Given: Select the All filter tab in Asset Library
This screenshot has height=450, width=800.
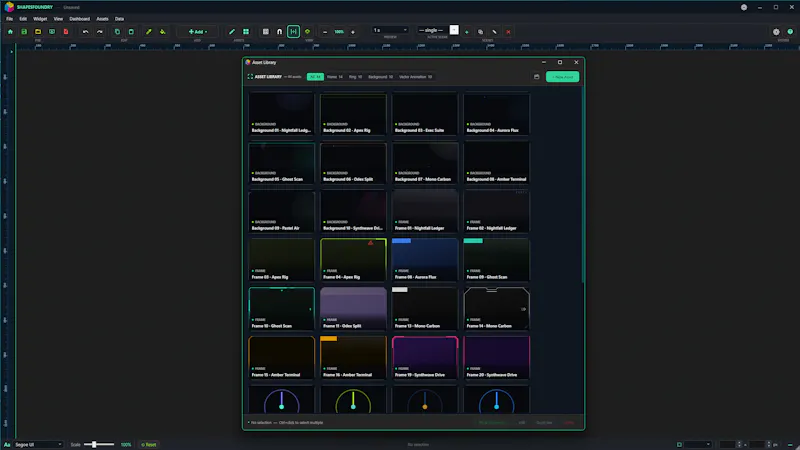Looking at the screenshot, I should (315, 77).
